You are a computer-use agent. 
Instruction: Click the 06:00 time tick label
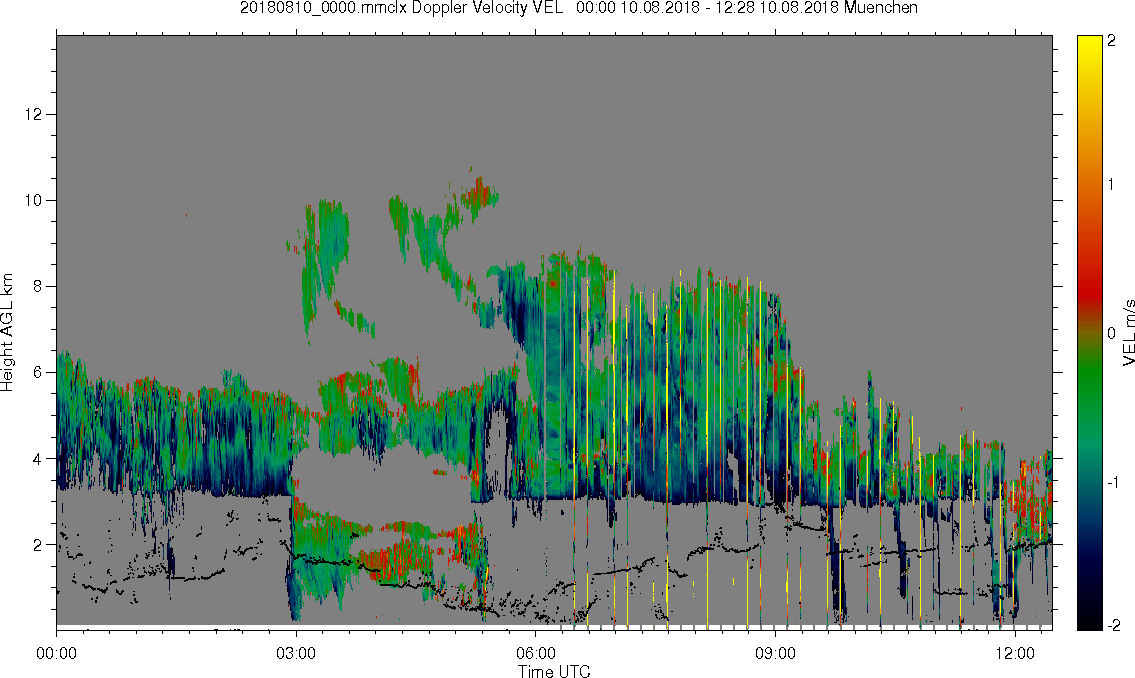(x=536, y=653)
